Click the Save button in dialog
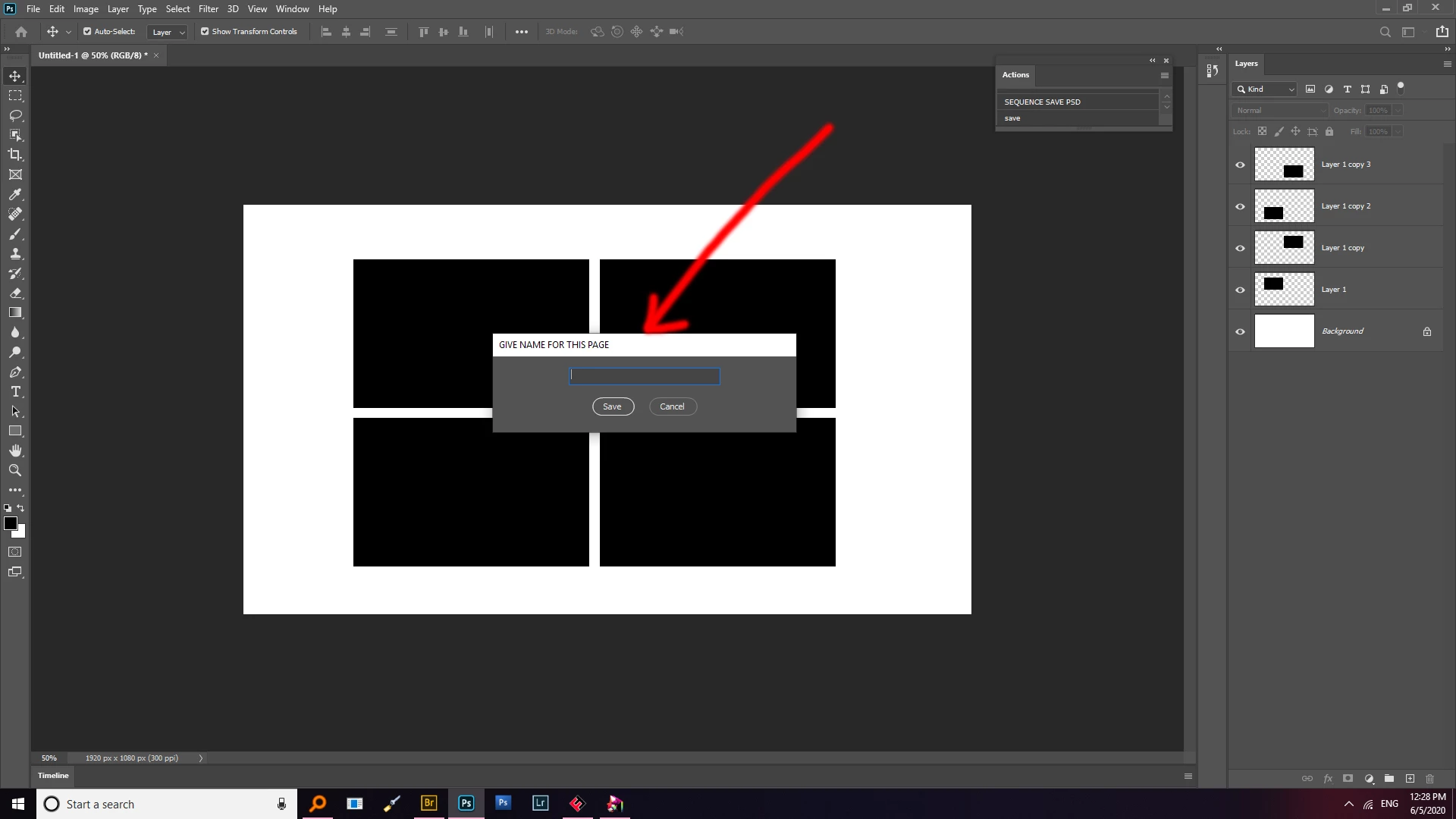 click(613, 406)
